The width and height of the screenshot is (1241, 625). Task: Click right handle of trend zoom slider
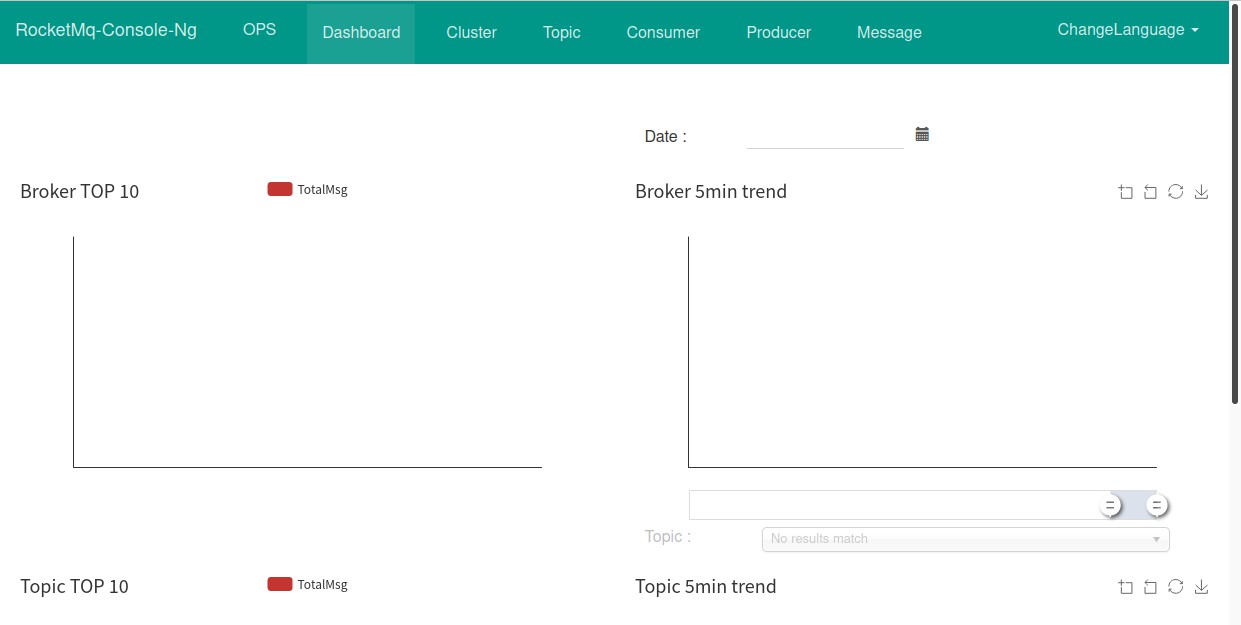coord(1156,505)
